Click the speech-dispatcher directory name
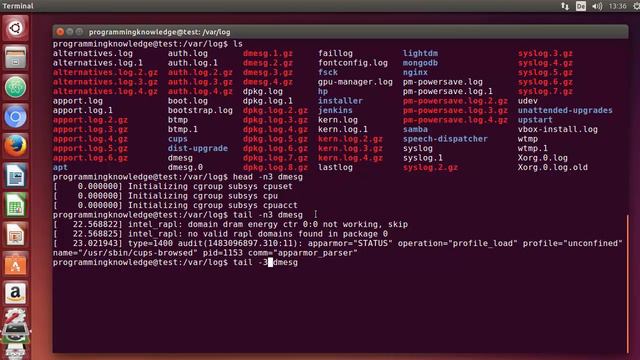The image size is (640, 360). [445, 139]
